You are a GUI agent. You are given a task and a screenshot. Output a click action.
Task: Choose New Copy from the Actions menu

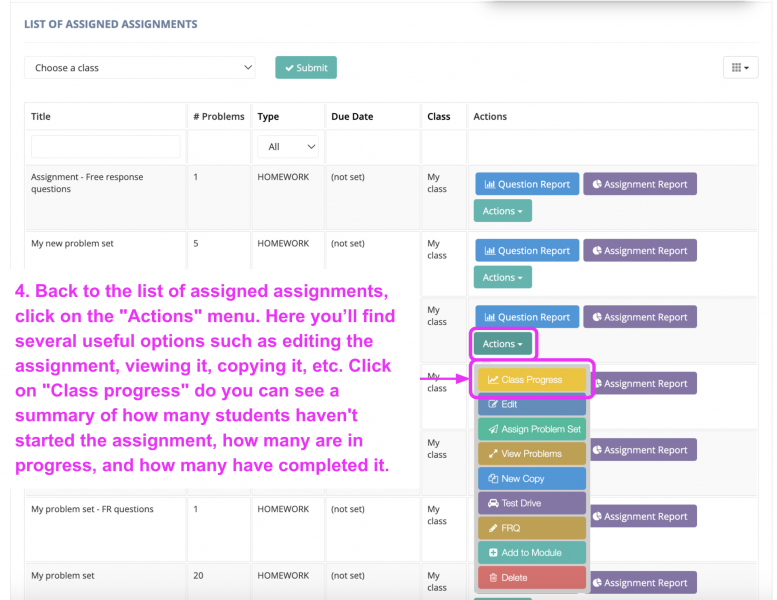coord(531,479)
